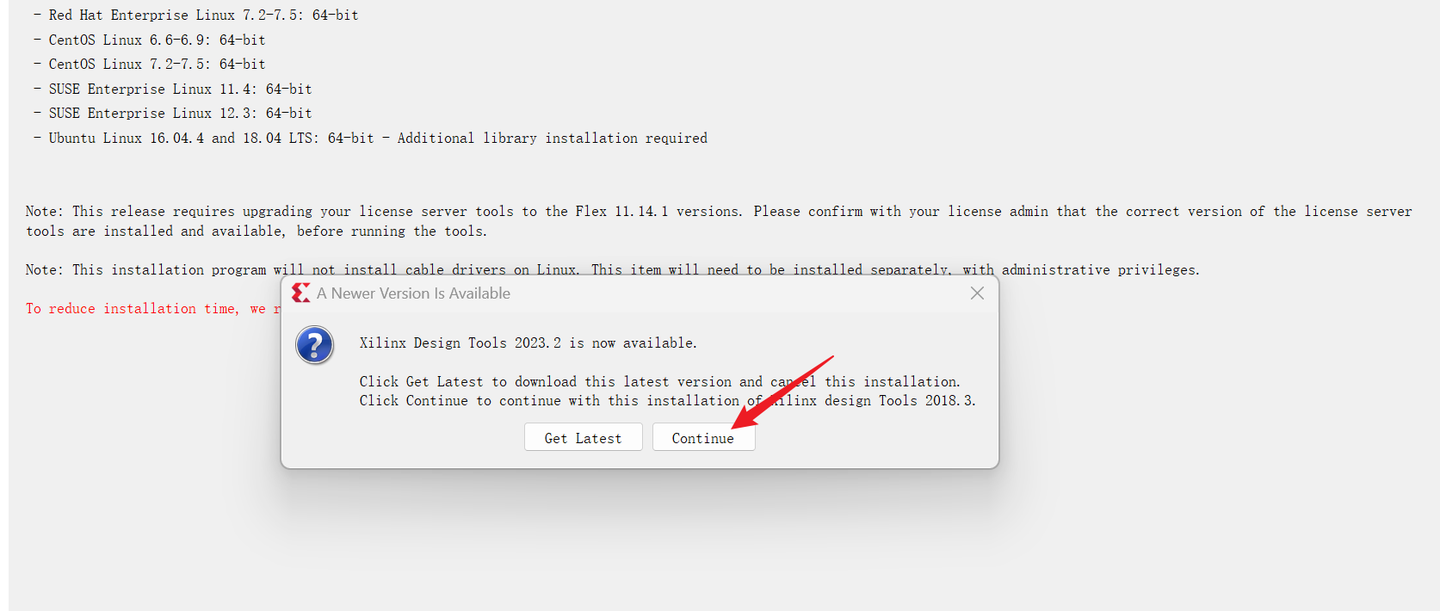Click the "Click Continue to continue" instruction line
The height and width of the screenshot is (611, 1440).
point(667,401)
